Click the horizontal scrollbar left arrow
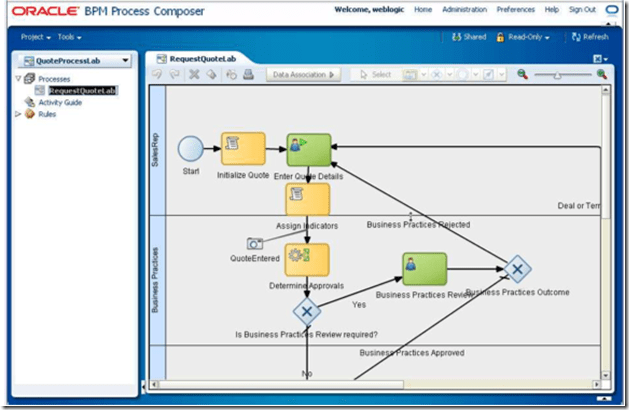This screenshot has height=410, width=629. coord(154,385)
